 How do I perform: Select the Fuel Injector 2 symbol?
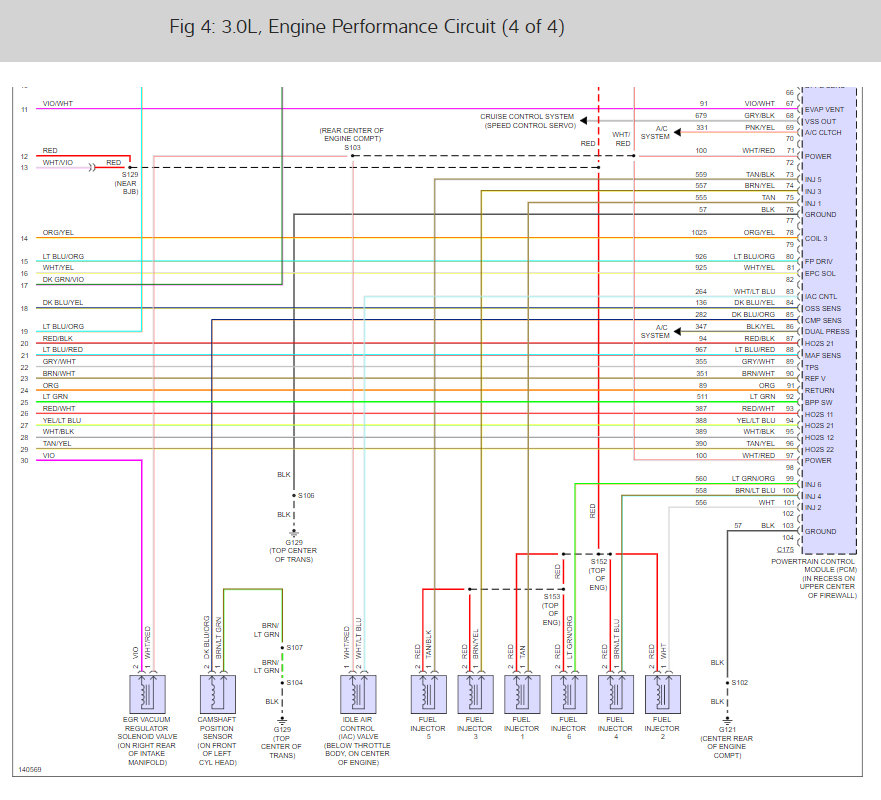(x=663, y=694)
